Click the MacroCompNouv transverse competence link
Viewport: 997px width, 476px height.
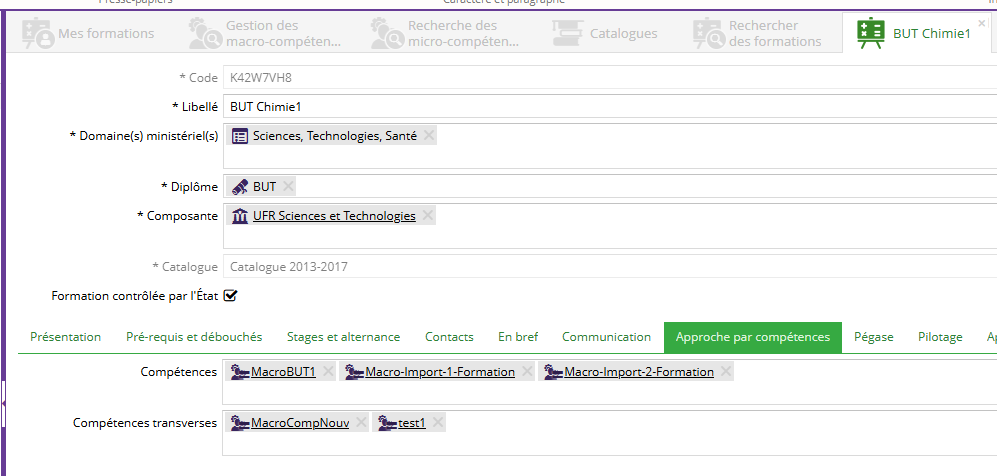coord(300,423)
